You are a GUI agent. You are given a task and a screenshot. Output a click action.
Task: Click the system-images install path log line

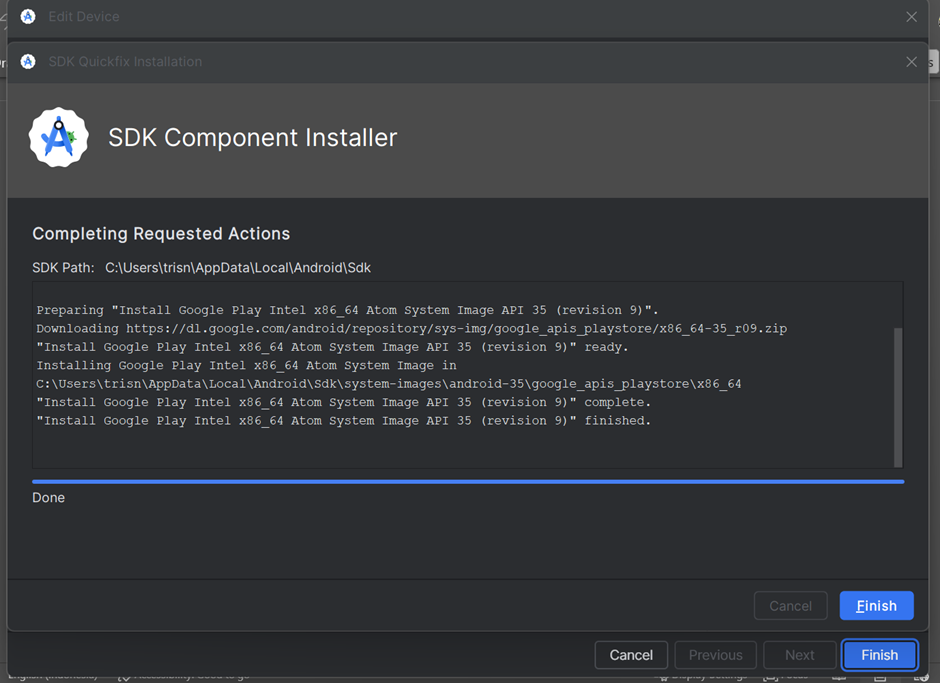(x=389, y=384)
